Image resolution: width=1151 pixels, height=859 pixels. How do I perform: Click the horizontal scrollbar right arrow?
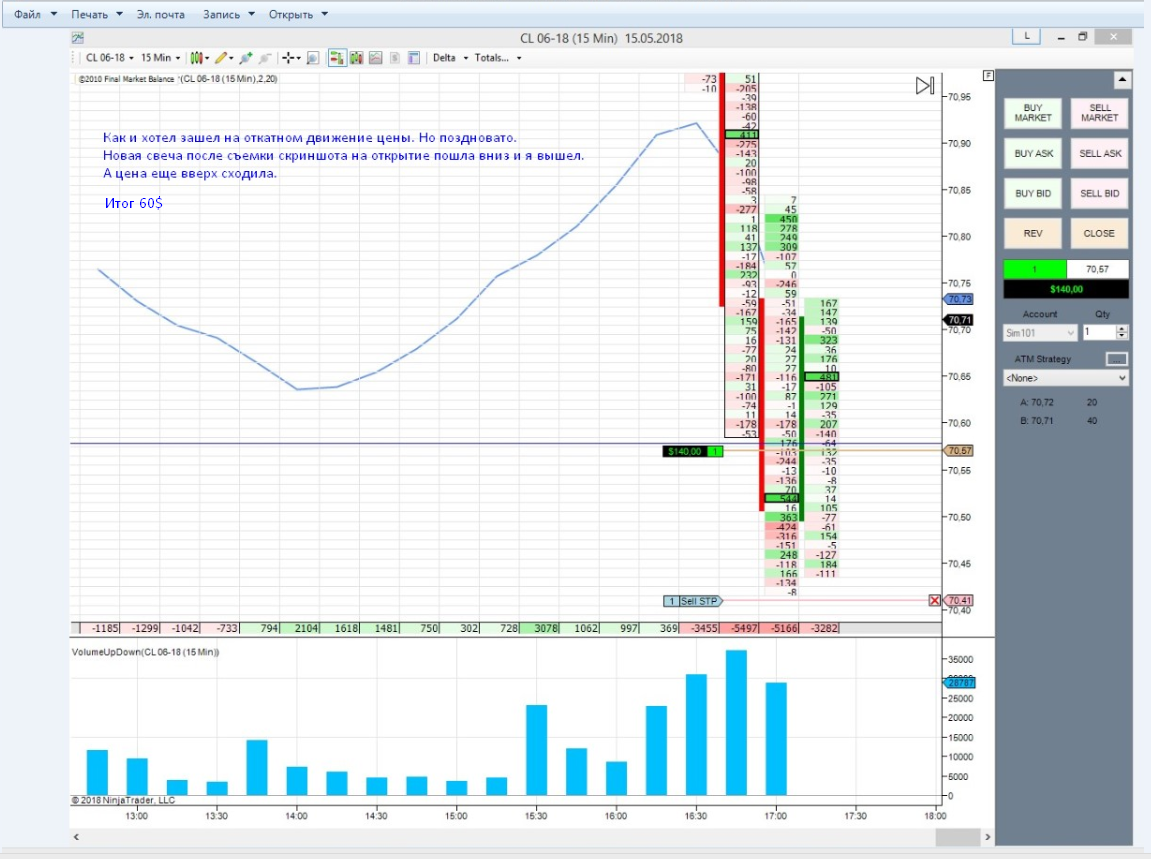pos(988,837)
